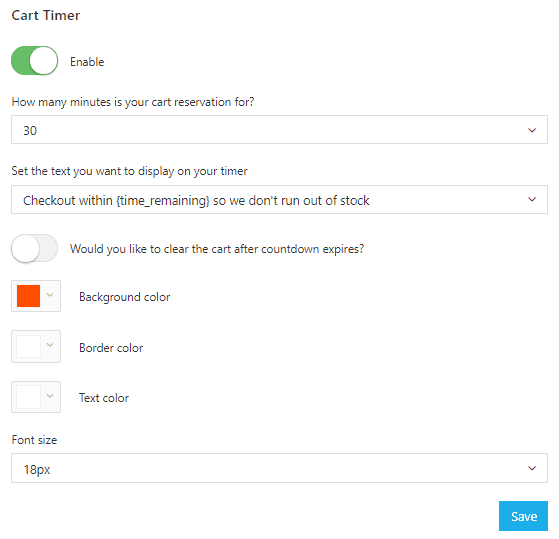Image resolution: width=559 pixels, height=539 pixels.
Task: Click the clear cart question label
Action: [217, 249]
